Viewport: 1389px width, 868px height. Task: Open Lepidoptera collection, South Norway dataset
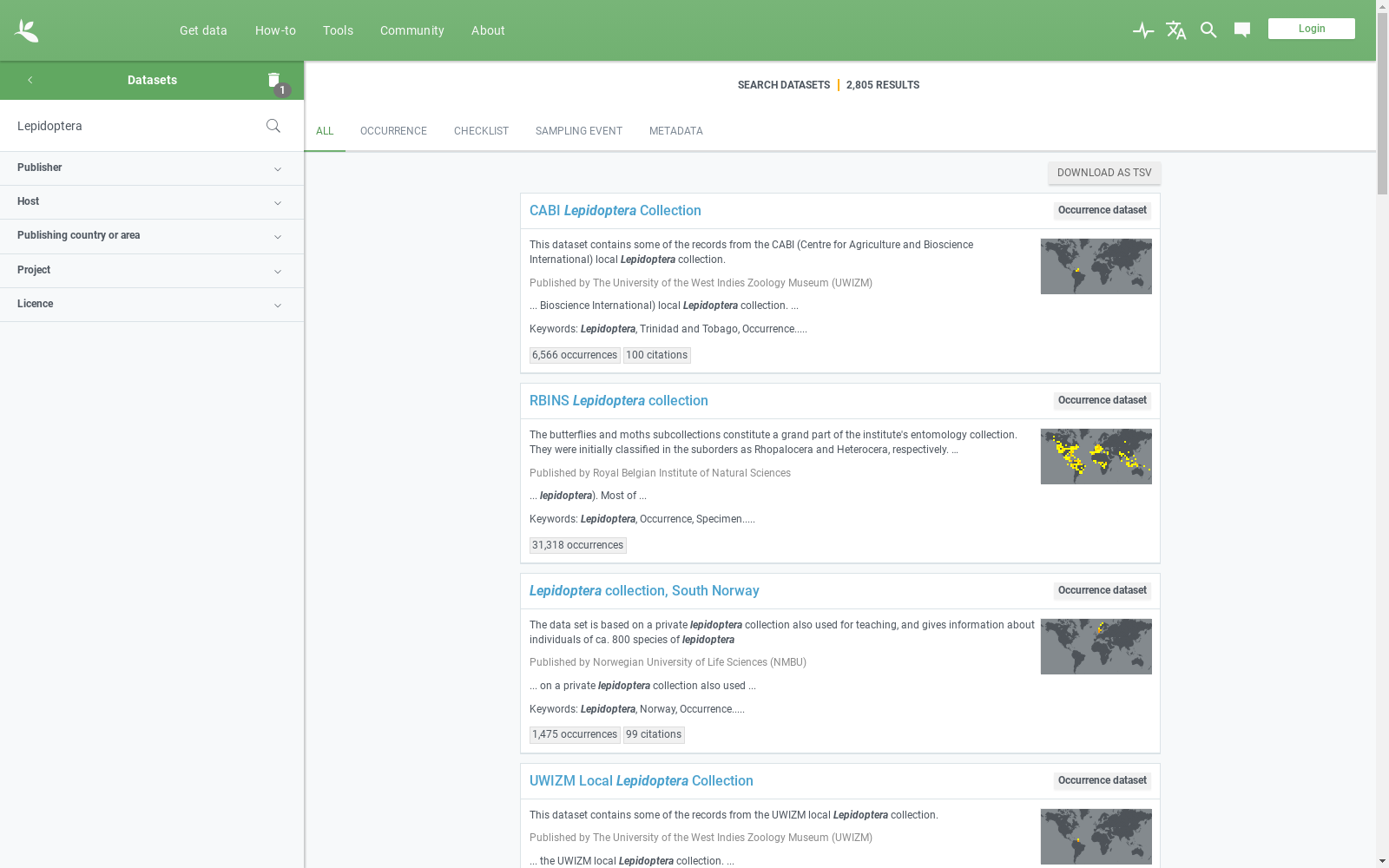point(644,591)
